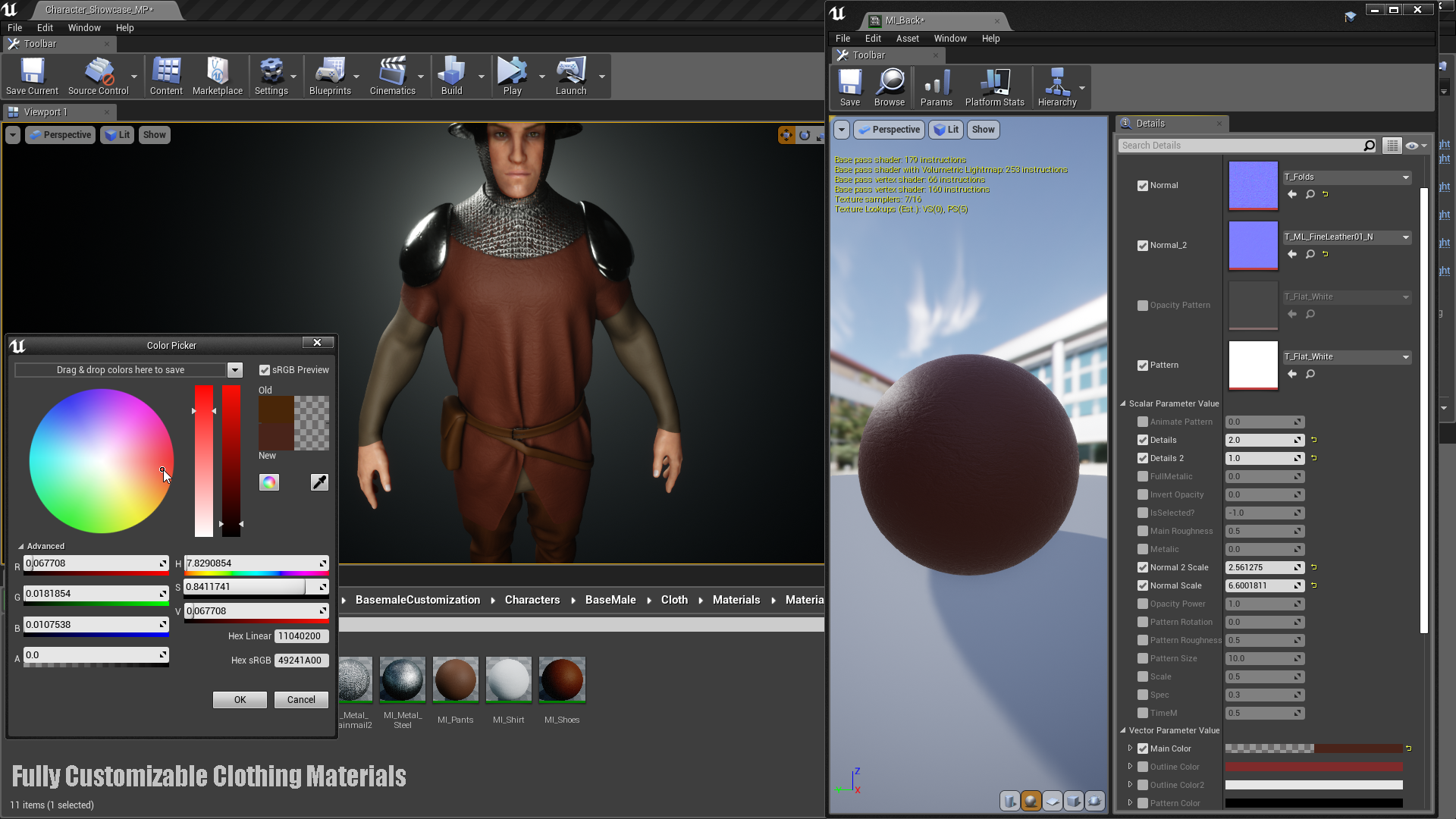Viewport: 1456px width, 819px height.
Task: Enable the FullMetalic checkbox
Action: tap(1143, 476)
